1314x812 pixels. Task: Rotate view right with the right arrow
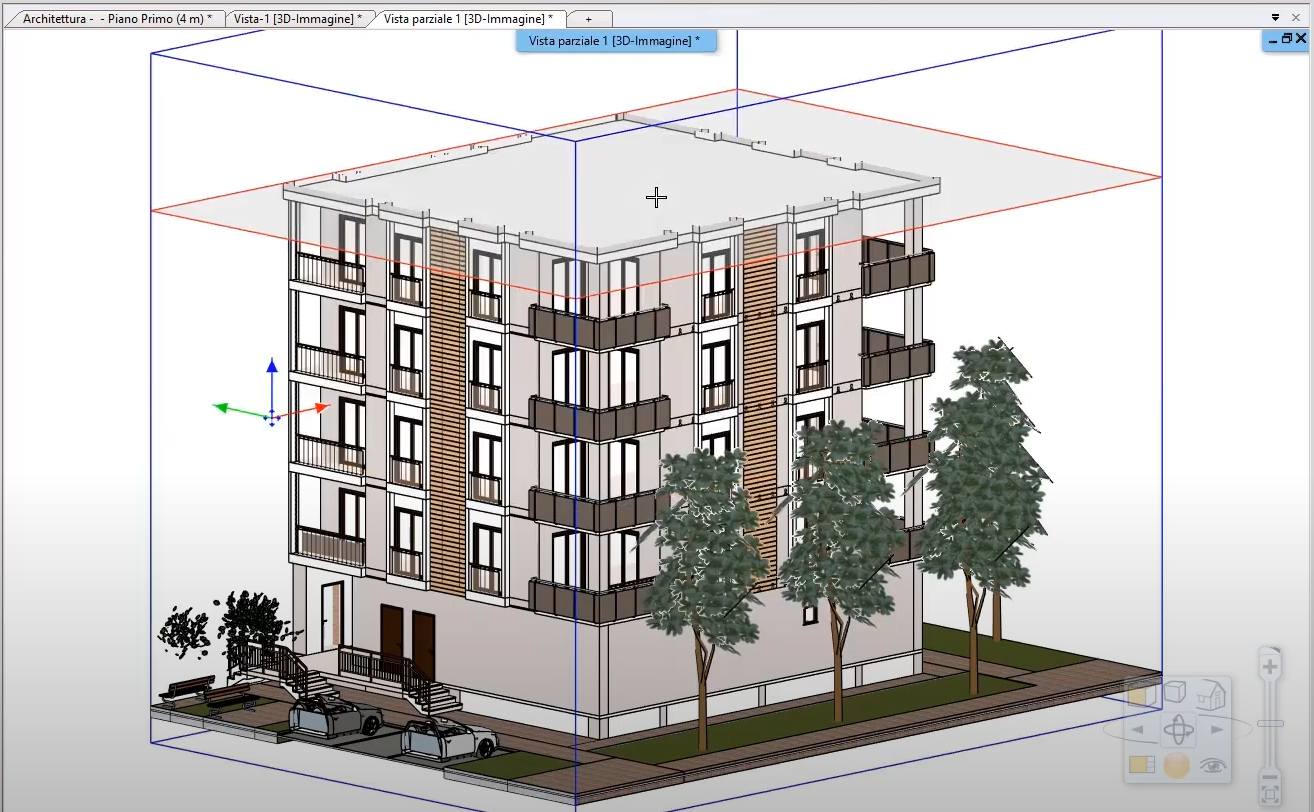point(1217,729)
